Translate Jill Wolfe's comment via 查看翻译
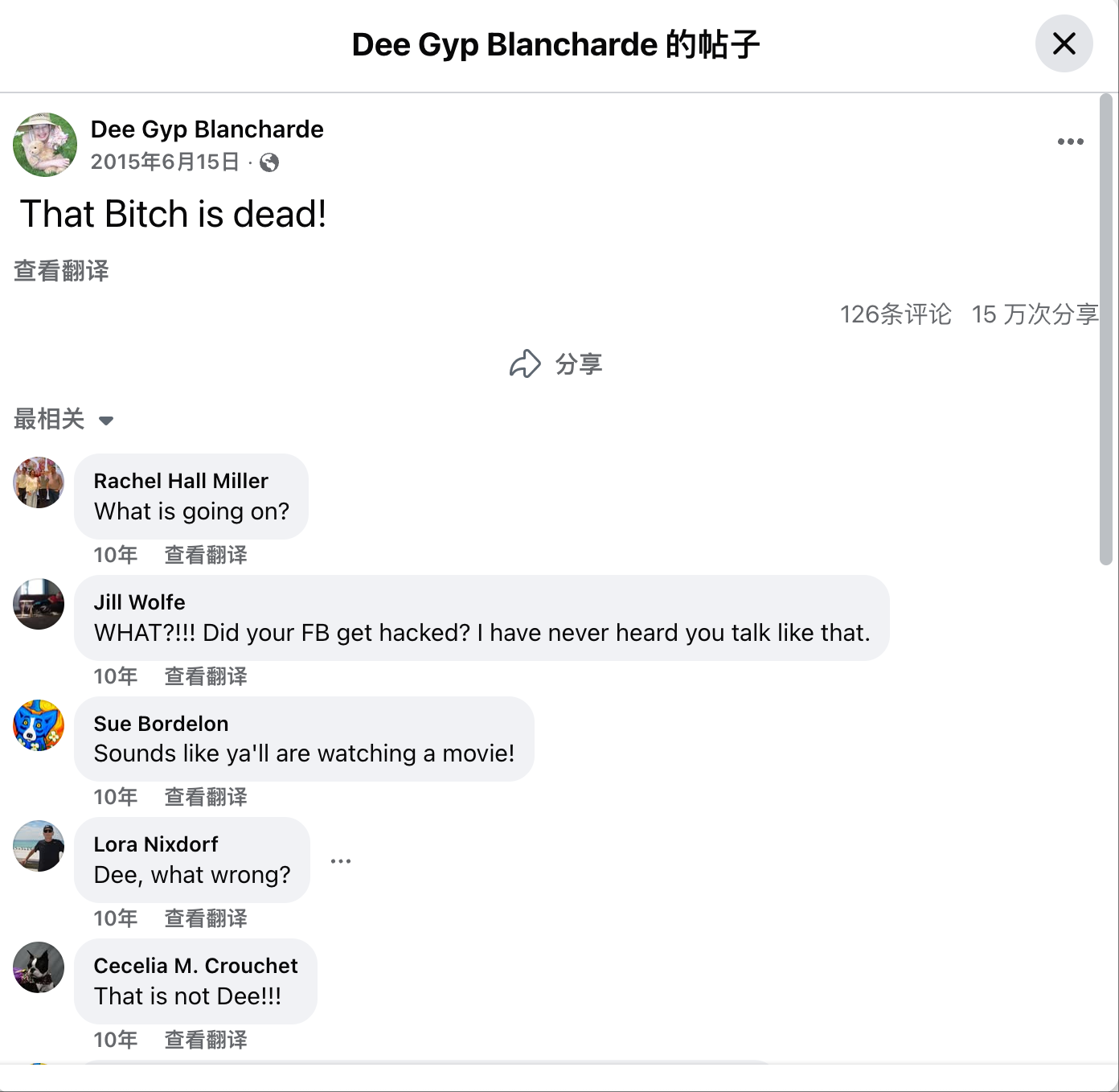Image resolution: width=1119 pixels, height=1092 pixels. pyautogui.click(x=206, y=676)
